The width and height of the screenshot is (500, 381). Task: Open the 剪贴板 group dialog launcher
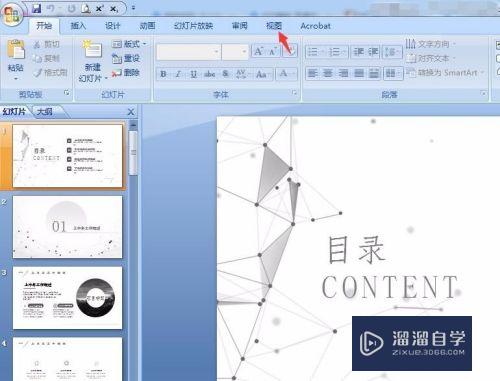click(67, 93)
